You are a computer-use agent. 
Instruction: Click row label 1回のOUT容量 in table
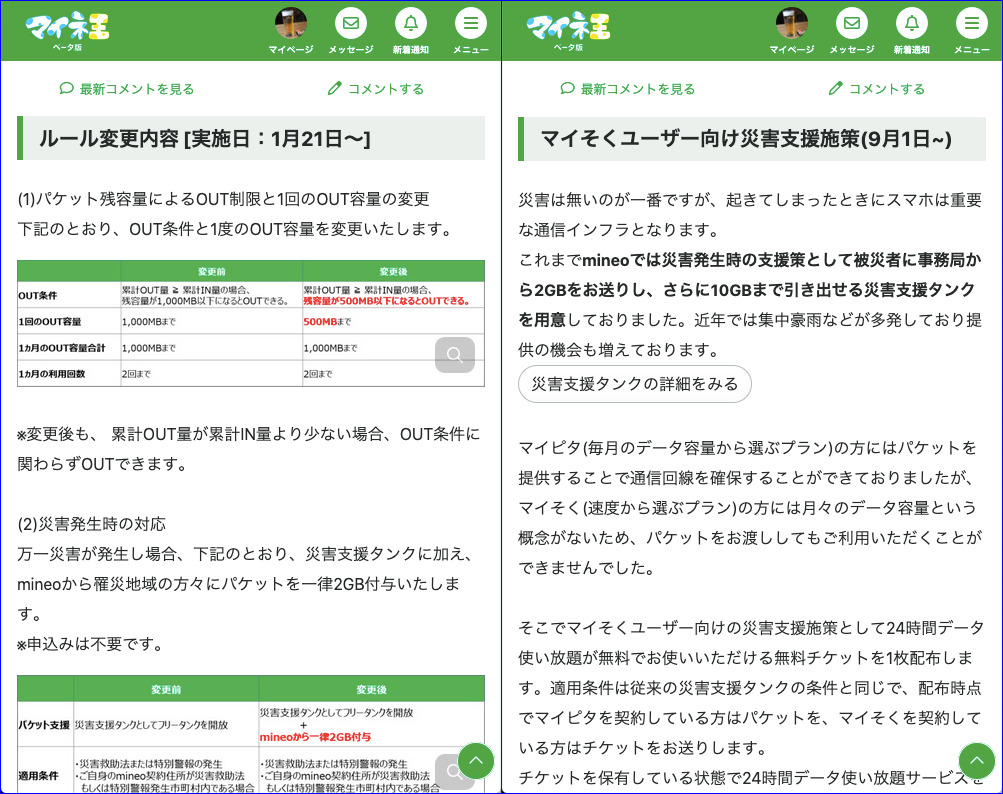pos(50,322)
